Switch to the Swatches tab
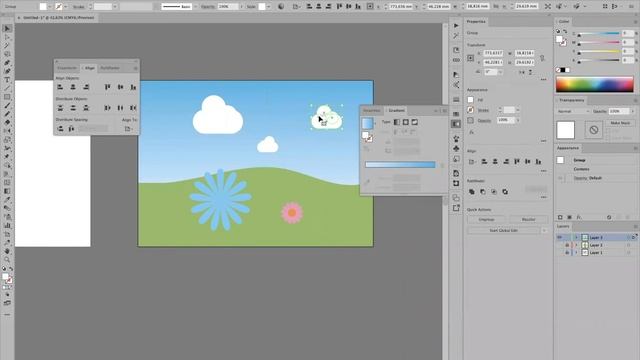 (x=372, y=110)
